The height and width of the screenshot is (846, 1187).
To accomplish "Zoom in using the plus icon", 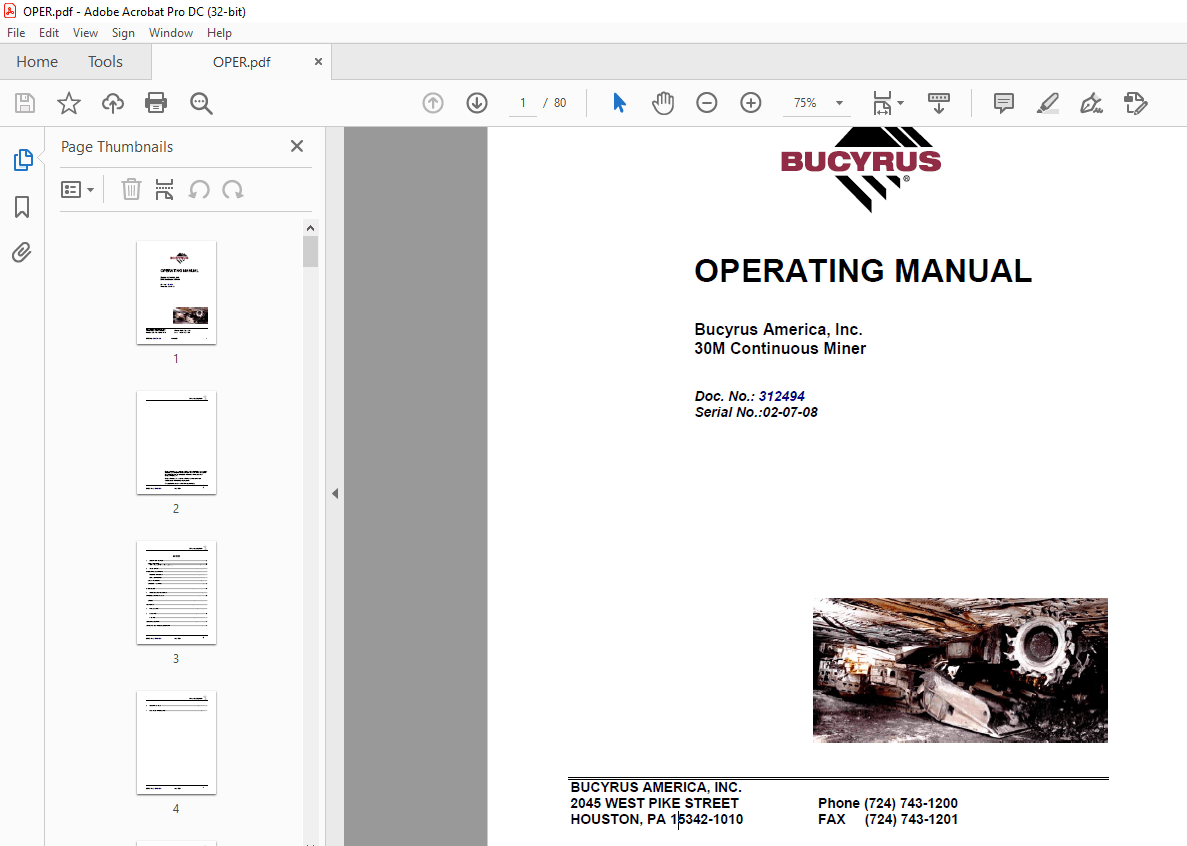I will [x=750, y=102].
